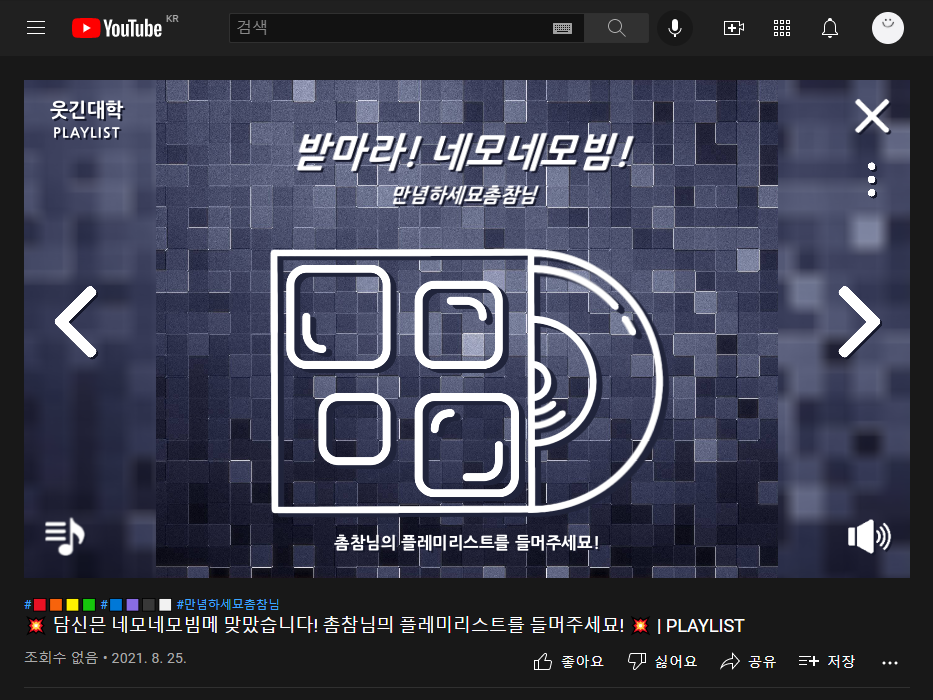Click the video title ending in PLAYLIST

pos(385,626)
